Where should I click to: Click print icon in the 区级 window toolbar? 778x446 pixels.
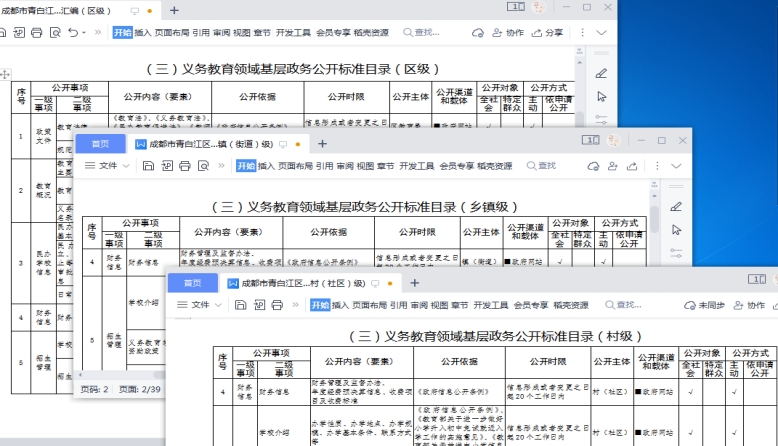tap(36, 33)
